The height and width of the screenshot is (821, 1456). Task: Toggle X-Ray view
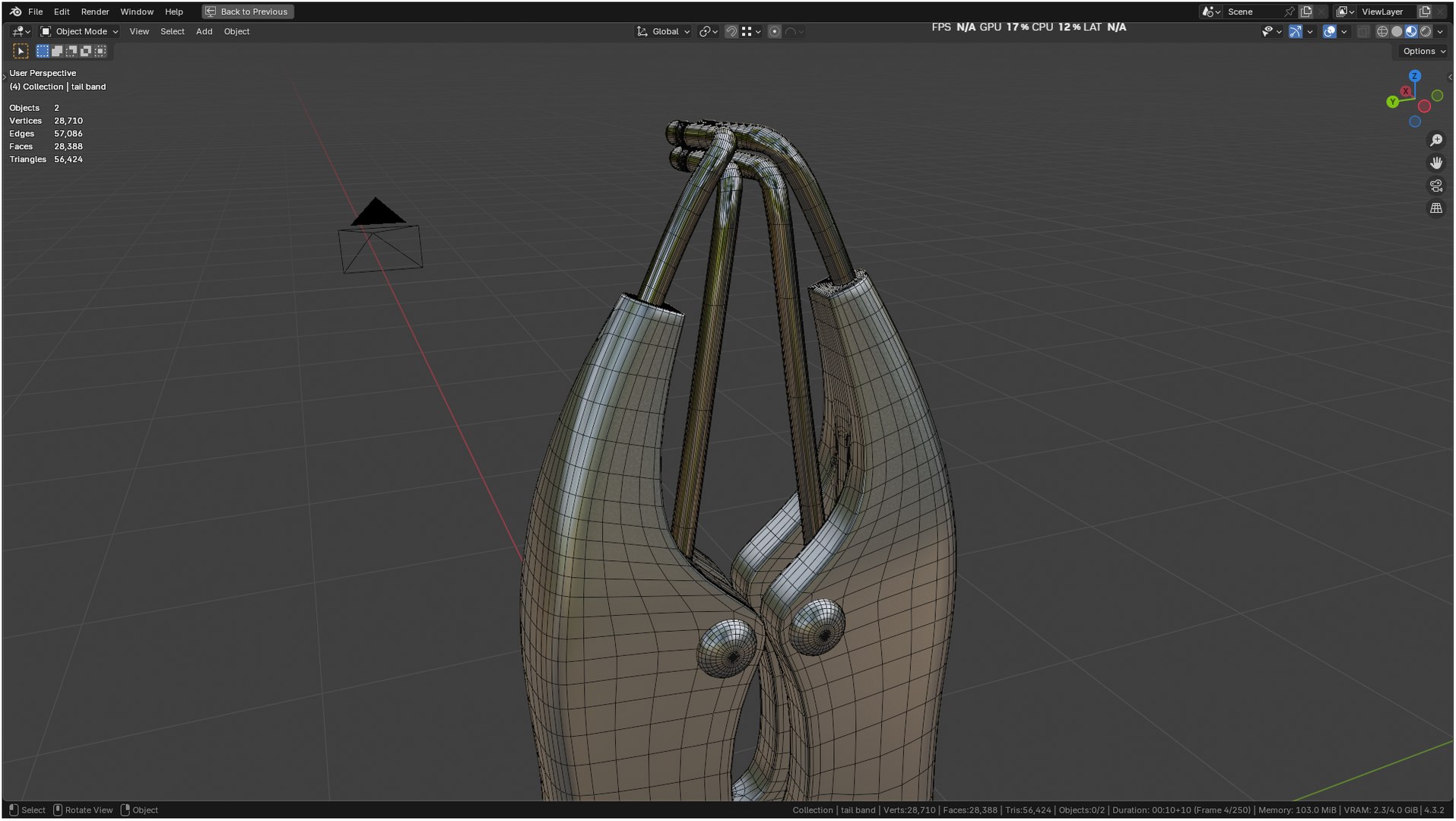click(x=1363, y=31)
